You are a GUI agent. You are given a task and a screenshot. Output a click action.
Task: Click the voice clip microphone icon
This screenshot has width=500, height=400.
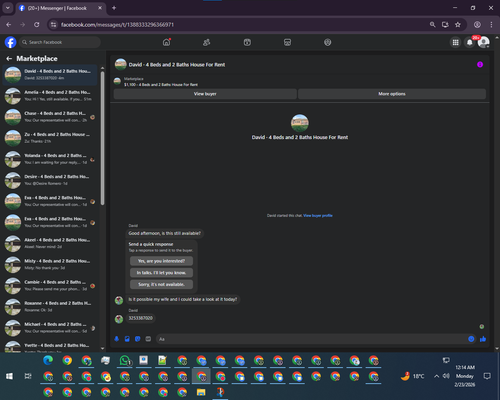[x=117, y=339]
